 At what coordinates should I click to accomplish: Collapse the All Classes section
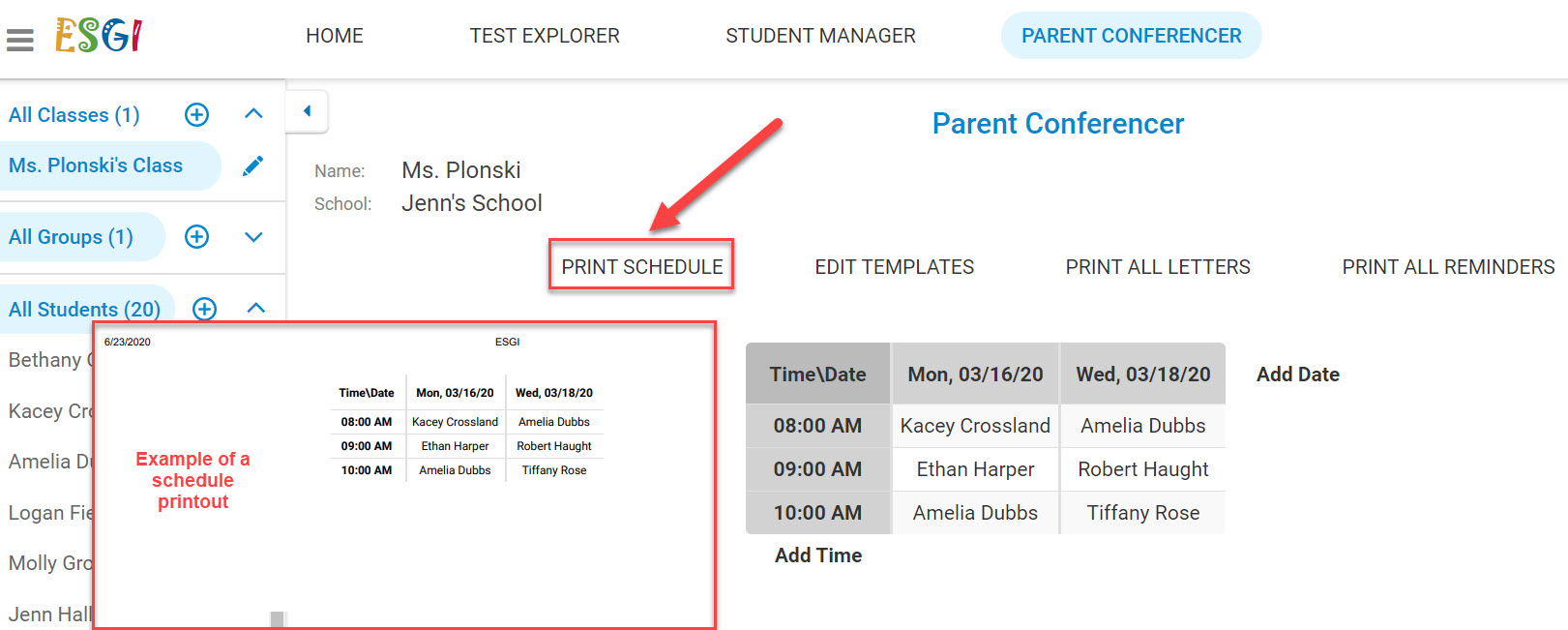click(x=254, y=114)
